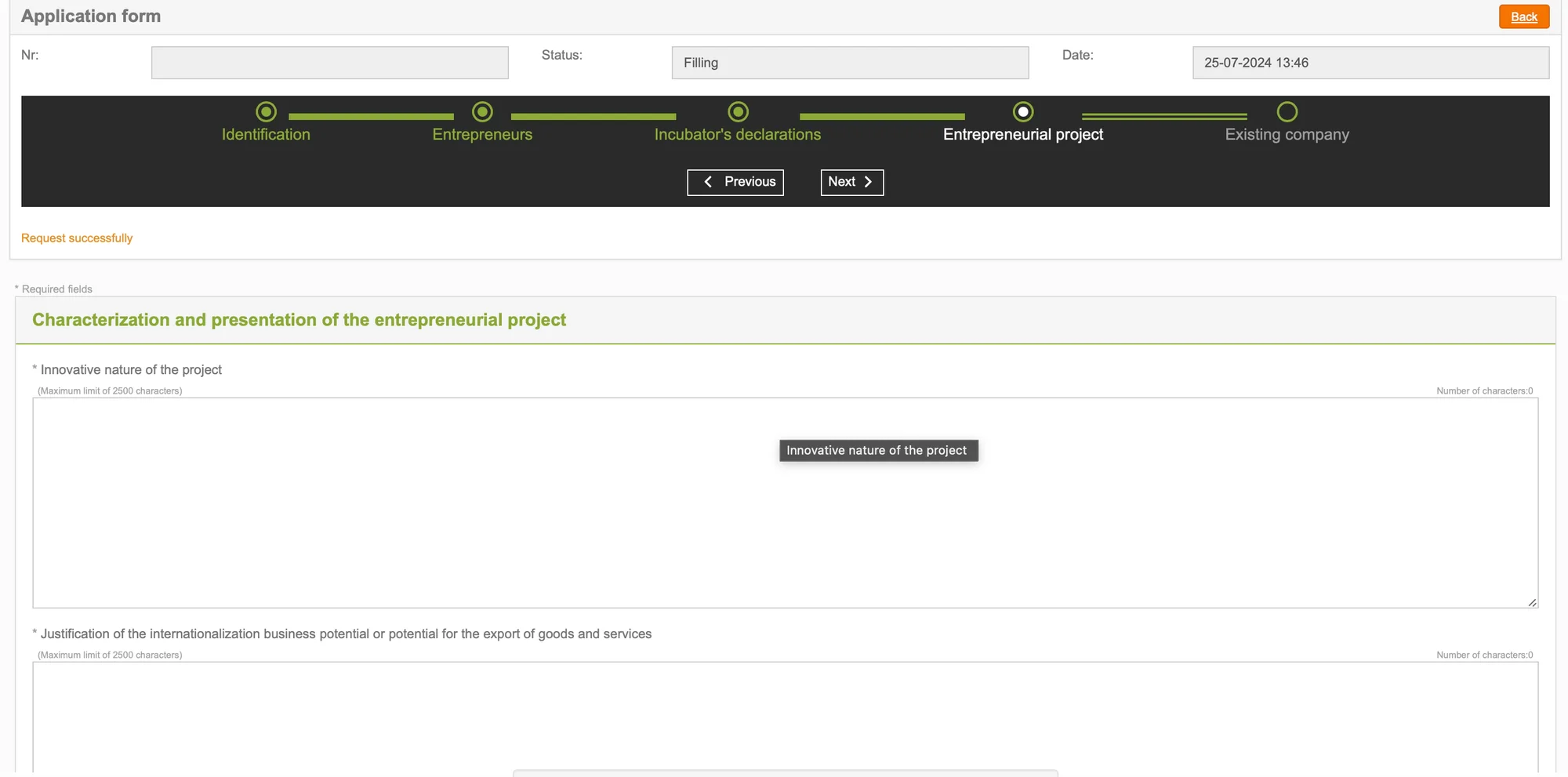Focus the Innovative nature of the project textarea

[x=785, y=503]
